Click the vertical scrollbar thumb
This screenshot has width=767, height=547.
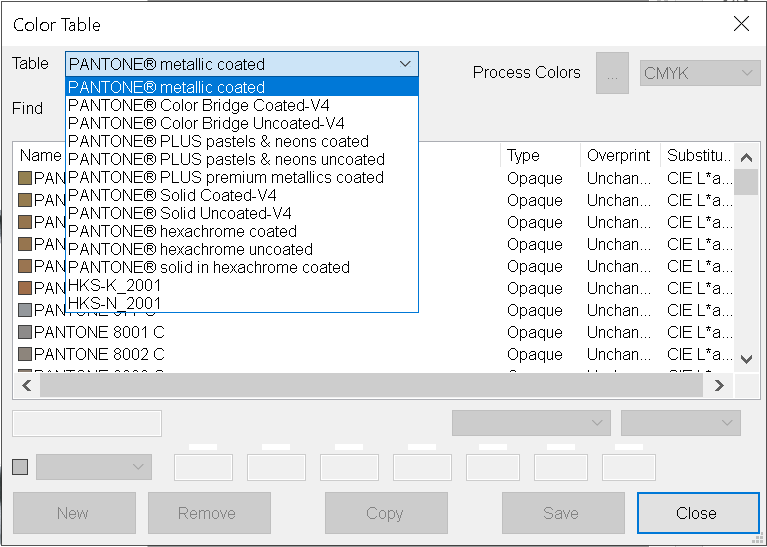click(x=746, y=182)
